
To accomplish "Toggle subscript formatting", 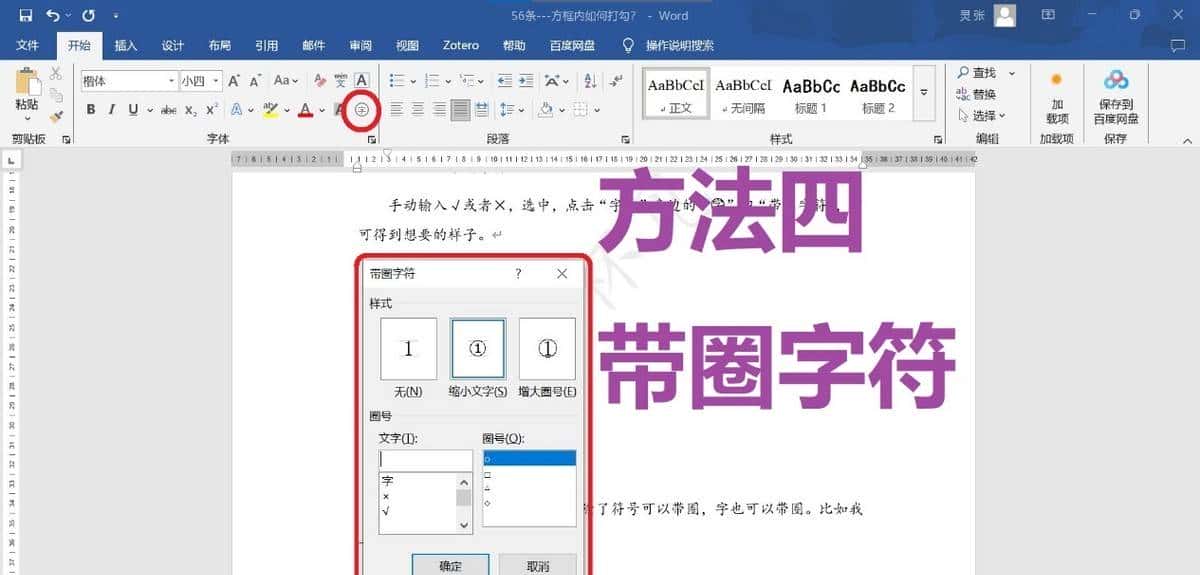I will [x=191, y=110].
